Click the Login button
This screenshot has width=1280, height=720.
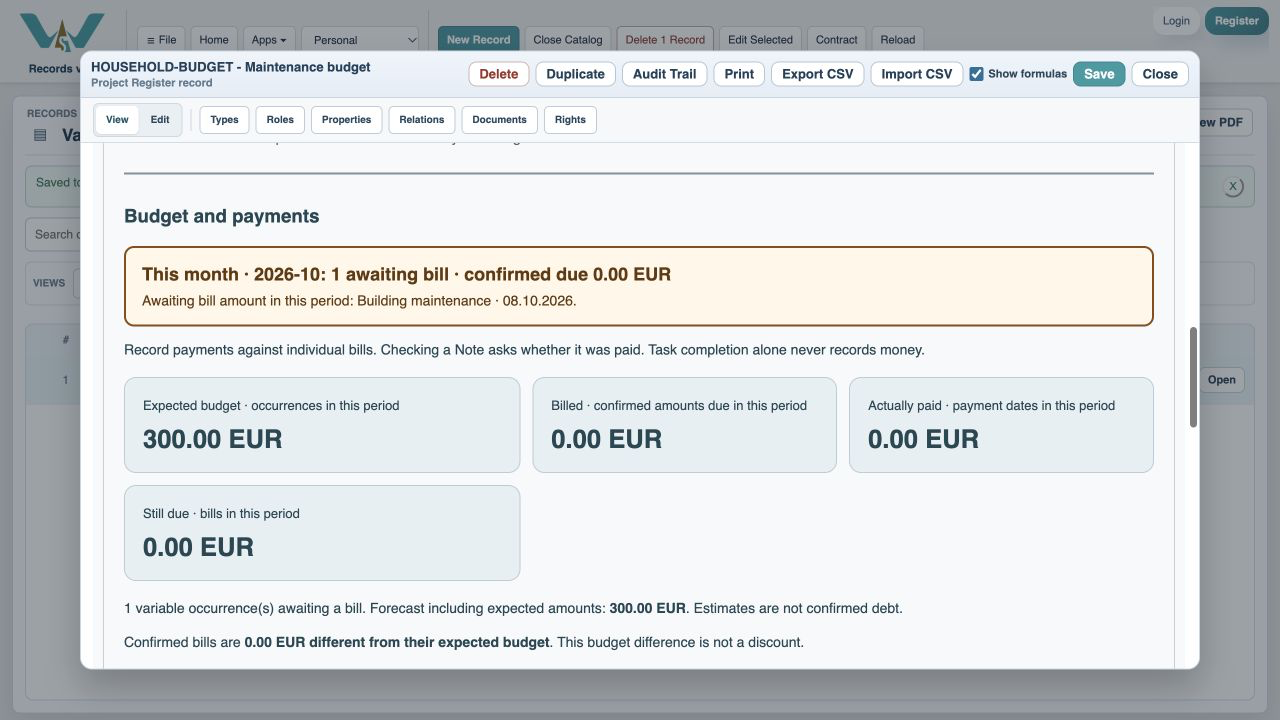[x=1176, y=21]
